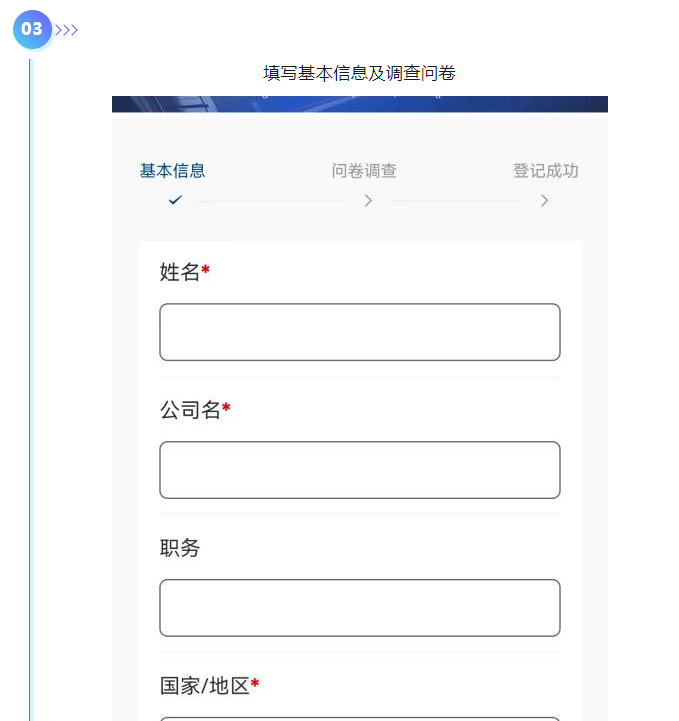
Task: Click the 公司名 field label
Action: pyautogui.click(x=190, y=410)
